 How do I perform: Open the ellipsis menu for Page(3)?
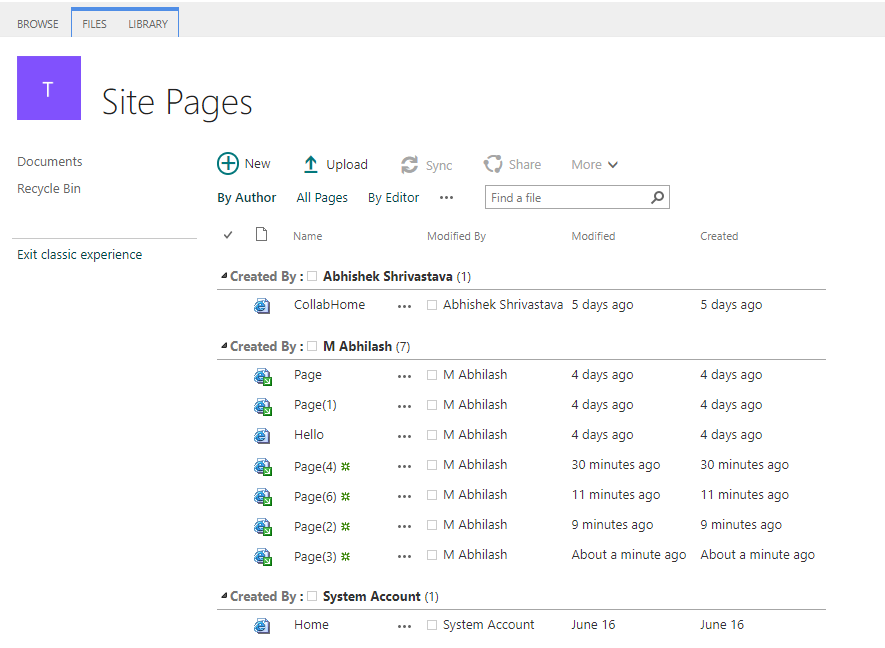point(404,556)
